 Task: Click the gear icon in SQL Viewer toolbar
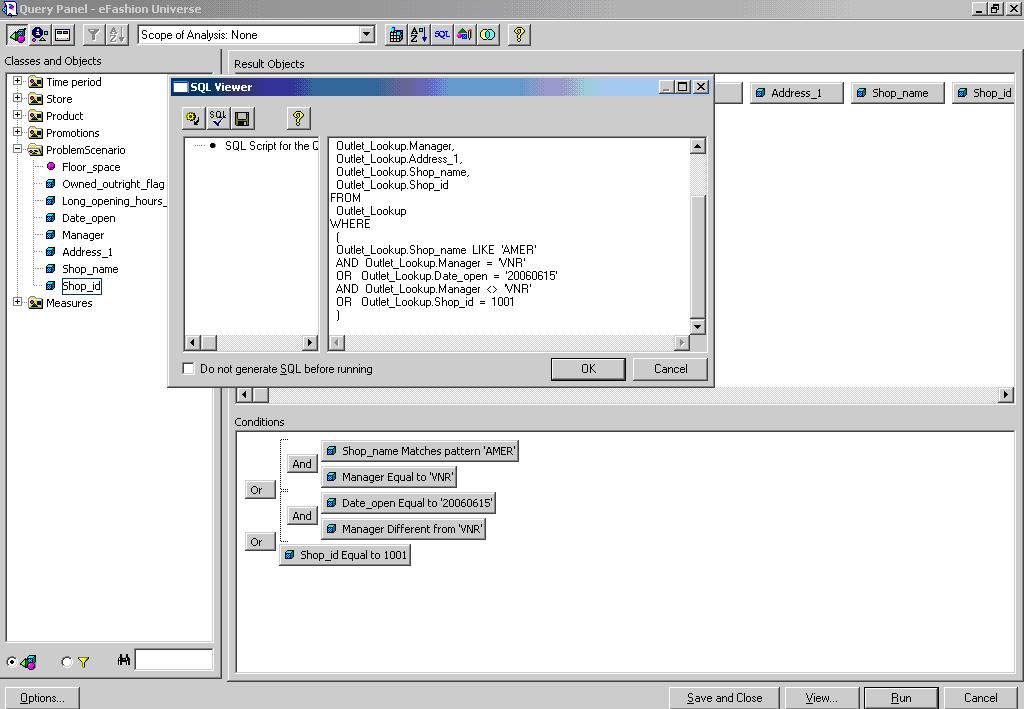point(193,119)
